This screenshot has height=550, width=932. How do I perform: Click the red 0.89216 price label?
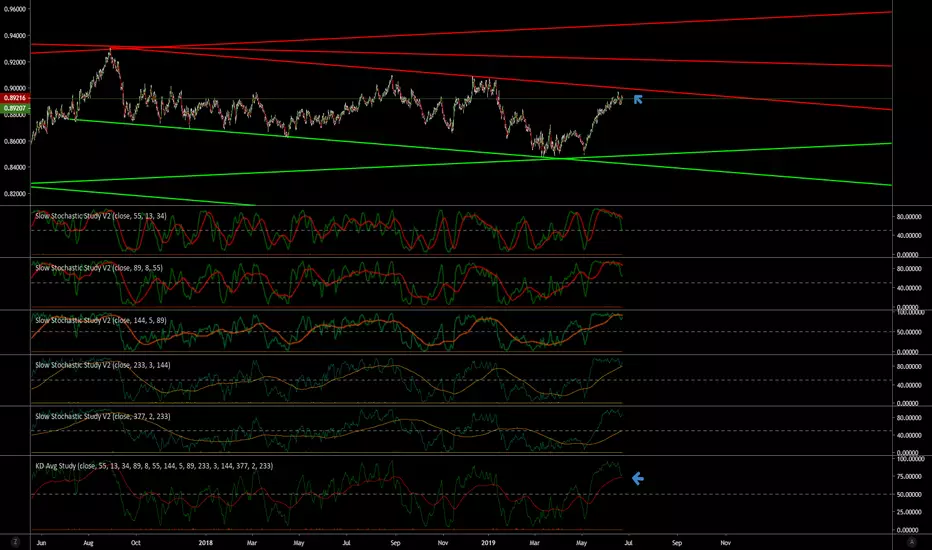[15, 98]
